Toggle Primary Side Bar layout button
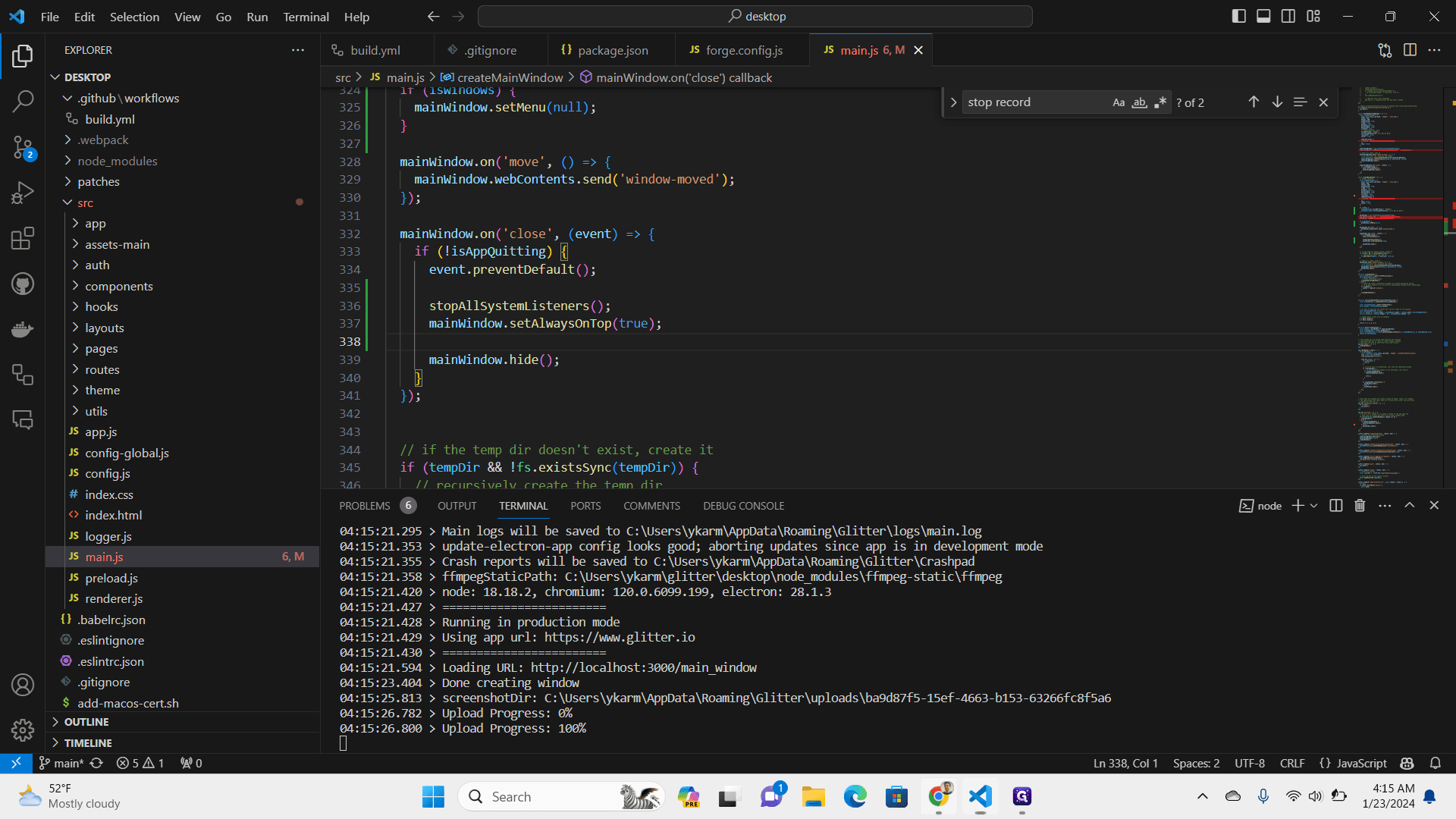The image size is (1456, 819). click(x=1239, y=16)
